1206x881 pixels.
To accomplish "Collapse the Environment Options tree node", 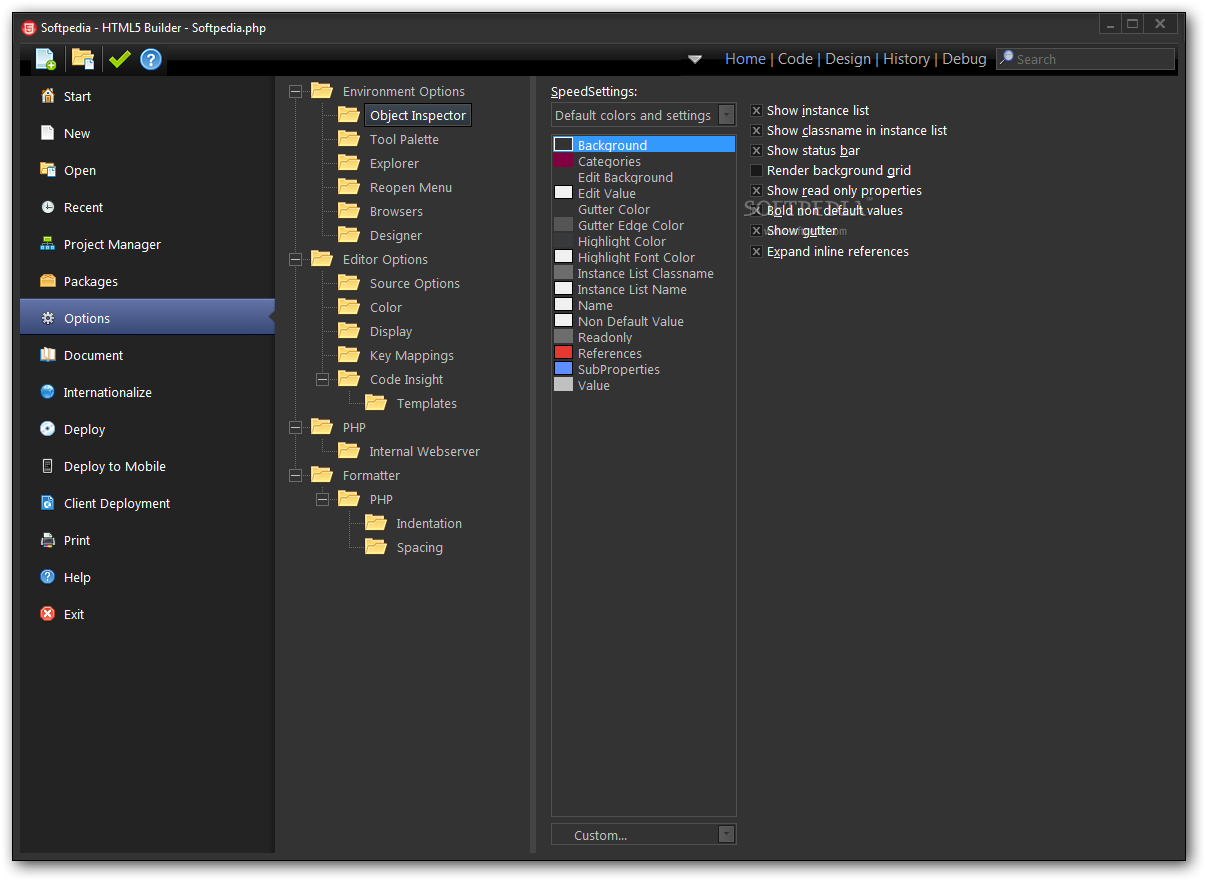I will pyautogui.click(x=295, y=91).
